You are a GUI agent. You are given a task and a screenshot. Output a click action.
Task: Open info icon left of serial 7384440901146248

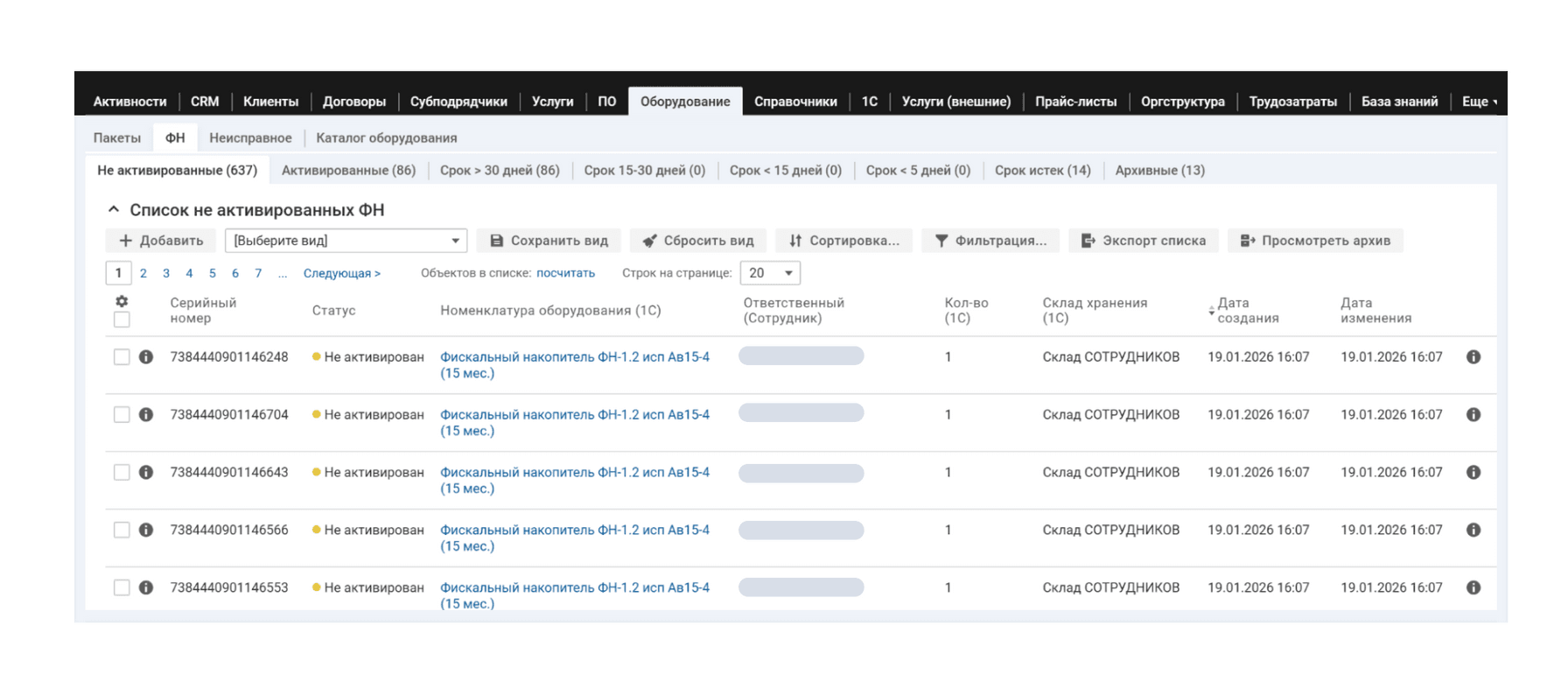point(146,357)
